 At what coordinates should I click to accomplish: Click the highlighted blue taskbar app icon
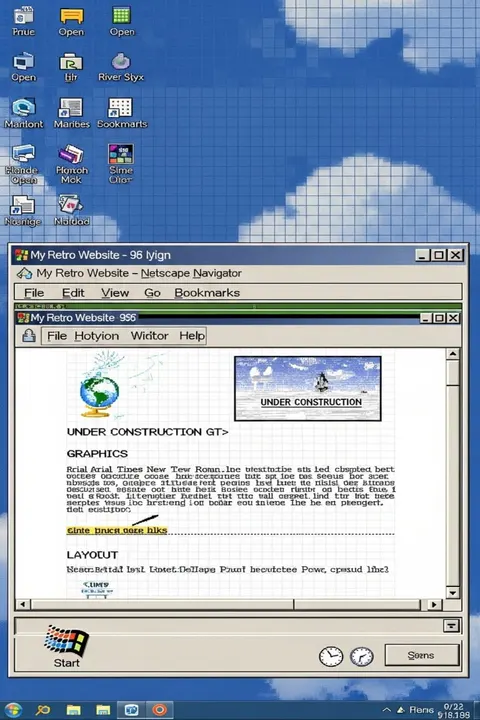coord(131,710)
